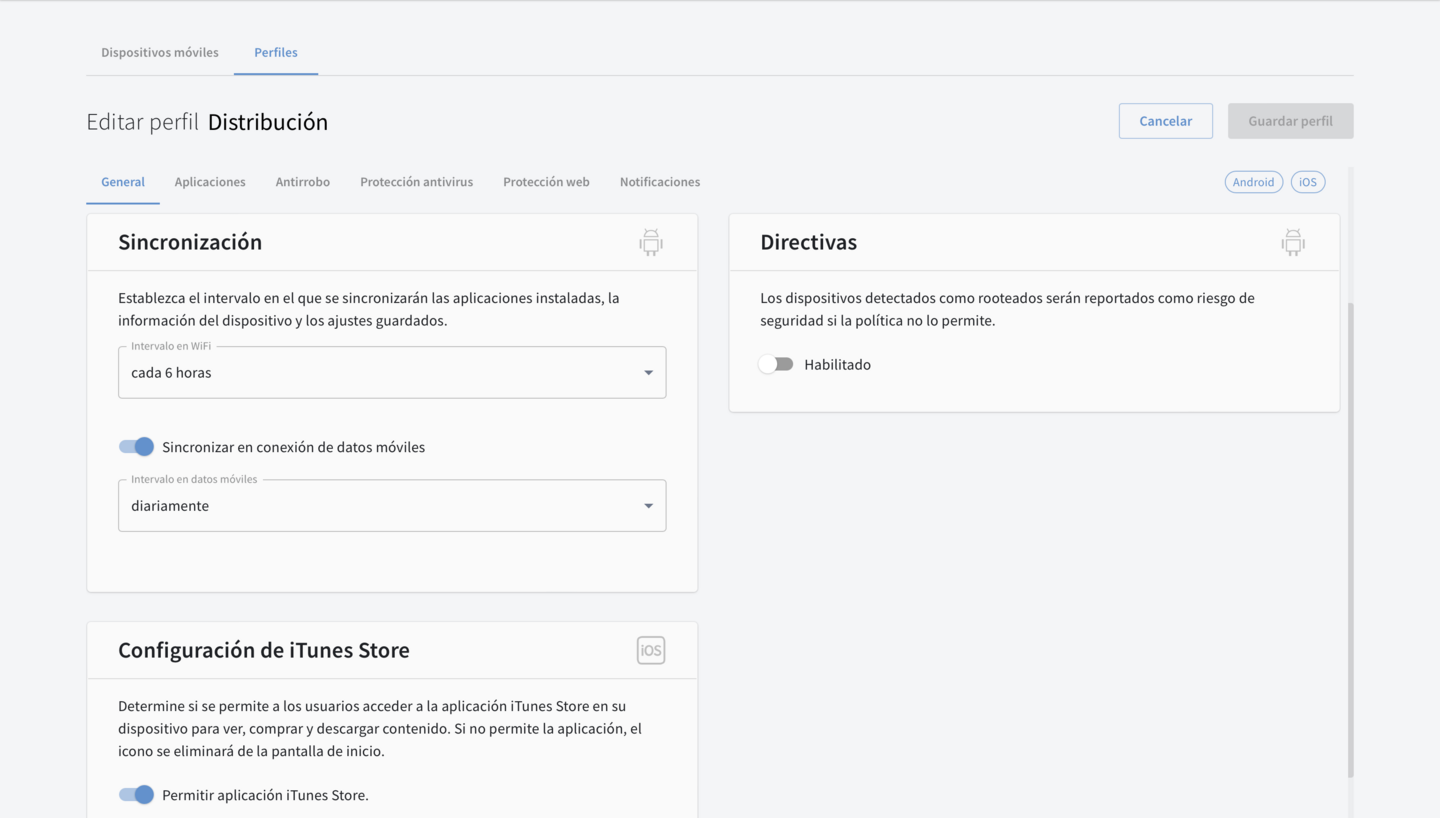Image resolution: width=1440 pixels, height=818 pixels.
Task: Disable sync on mobile data connection
Action: 137,447
